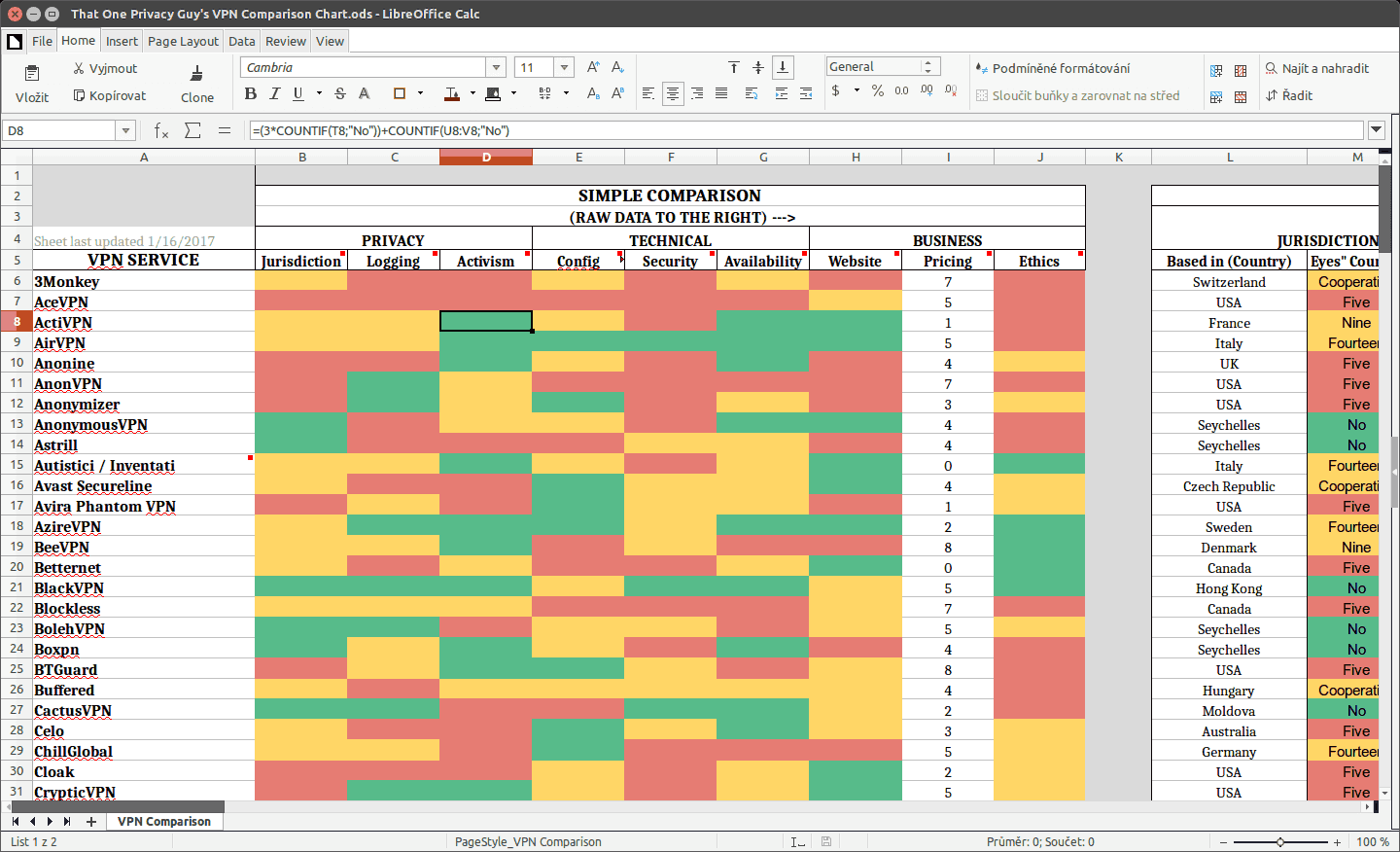The image size is (1400, 852).
Task: Click the Sum (sigma) icon
Action: click(x=193, y=128)
